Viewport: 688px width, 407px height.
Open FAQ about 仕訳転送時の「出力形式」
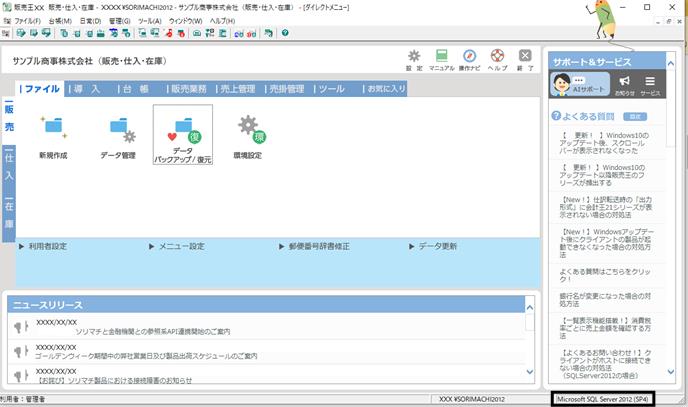pos(606,207)
